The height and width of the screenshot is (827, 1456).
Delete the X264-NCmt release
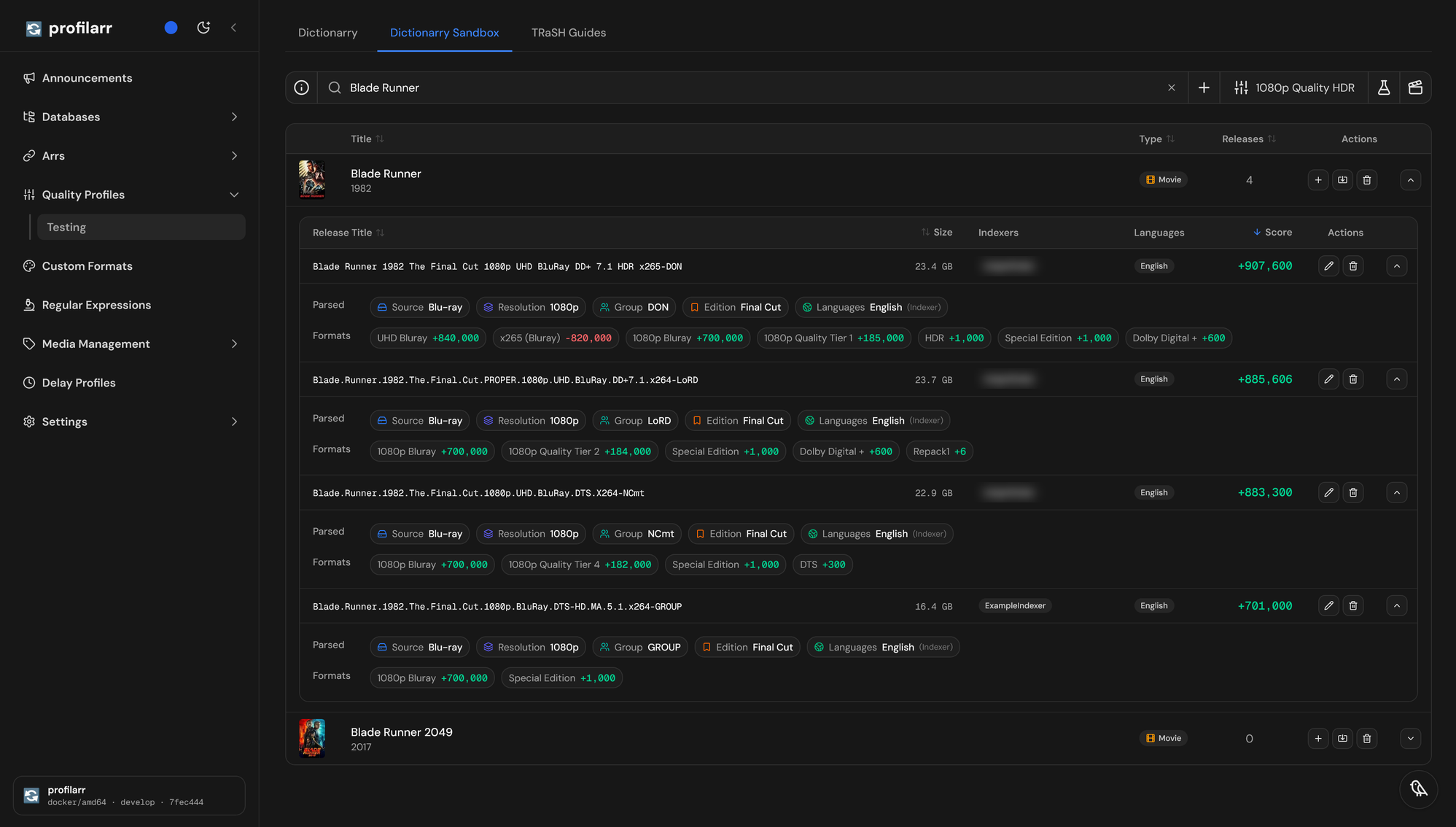point(1353,493)
